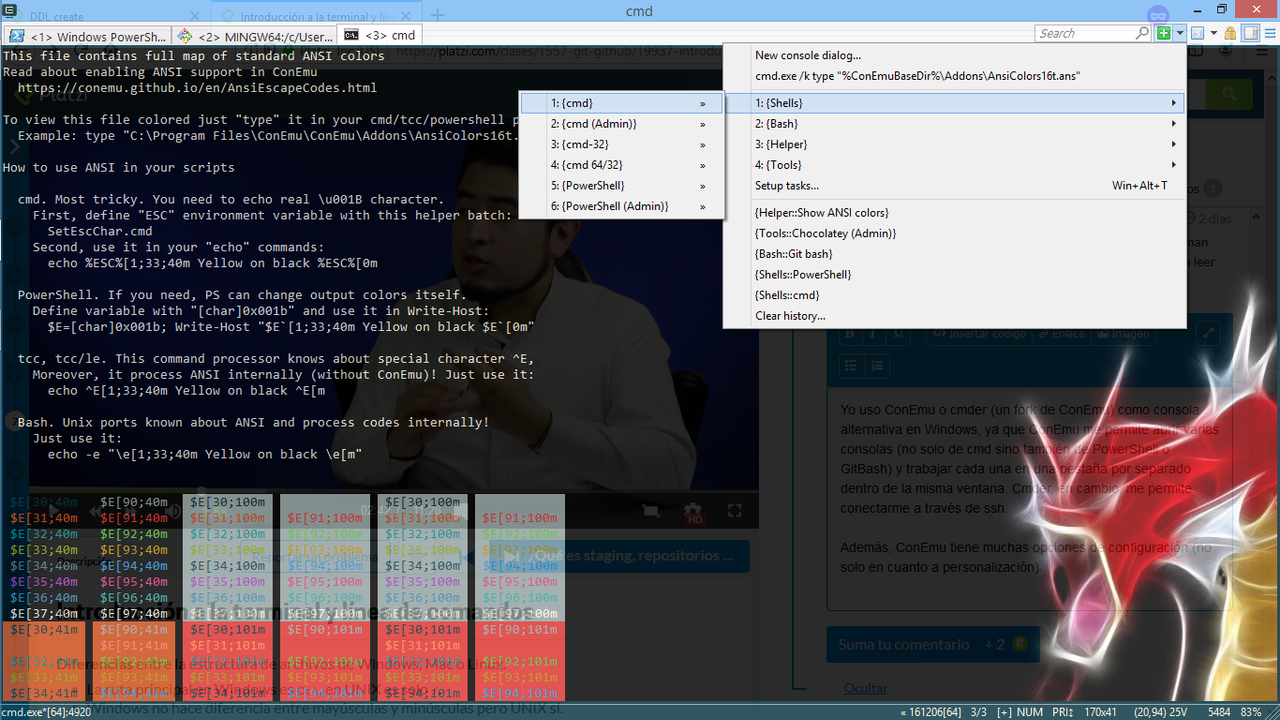This screenshot has width=1280, height=720.
Task: Click the green new console plus button
Action: pyautogui.click(x=1164, y=33)
